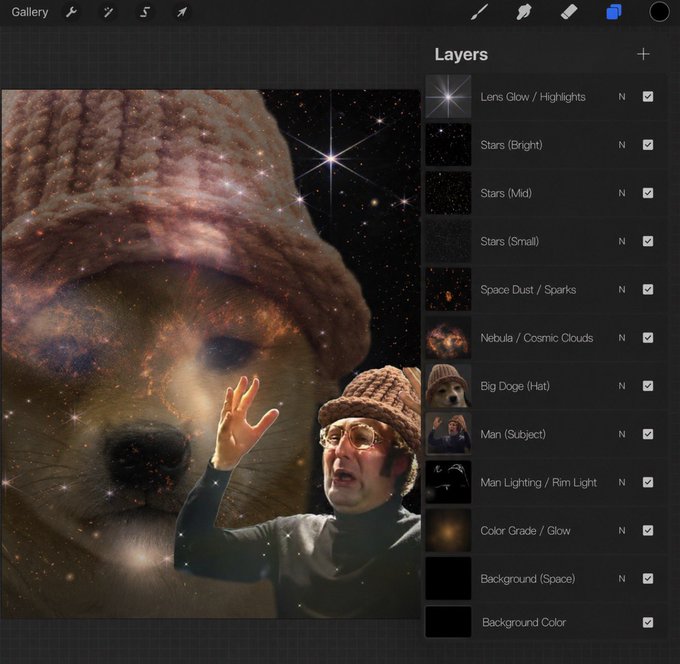Image resolution: width=680 pixels, height=664 pixels.
Task: Select the Background (Space) thumbnail
Action: [x=448, y=578]
